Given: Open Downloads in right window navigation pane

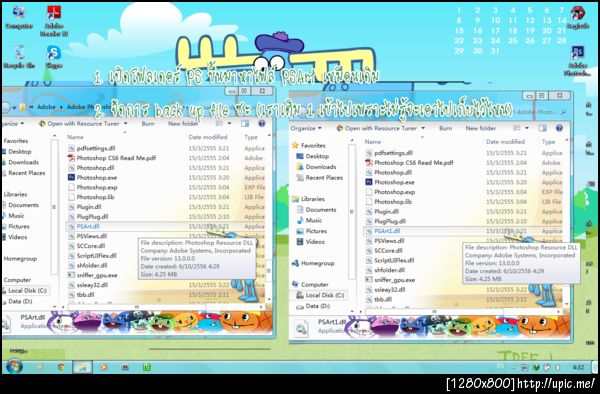Looking at the screenshot, I should point(321,167).
